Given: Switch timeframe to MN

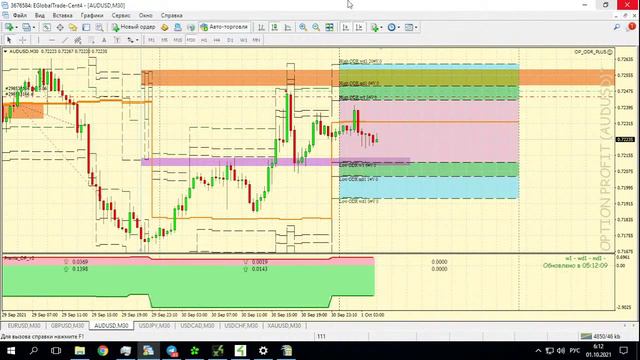Looking at the screenshot, I should (256, 40).
